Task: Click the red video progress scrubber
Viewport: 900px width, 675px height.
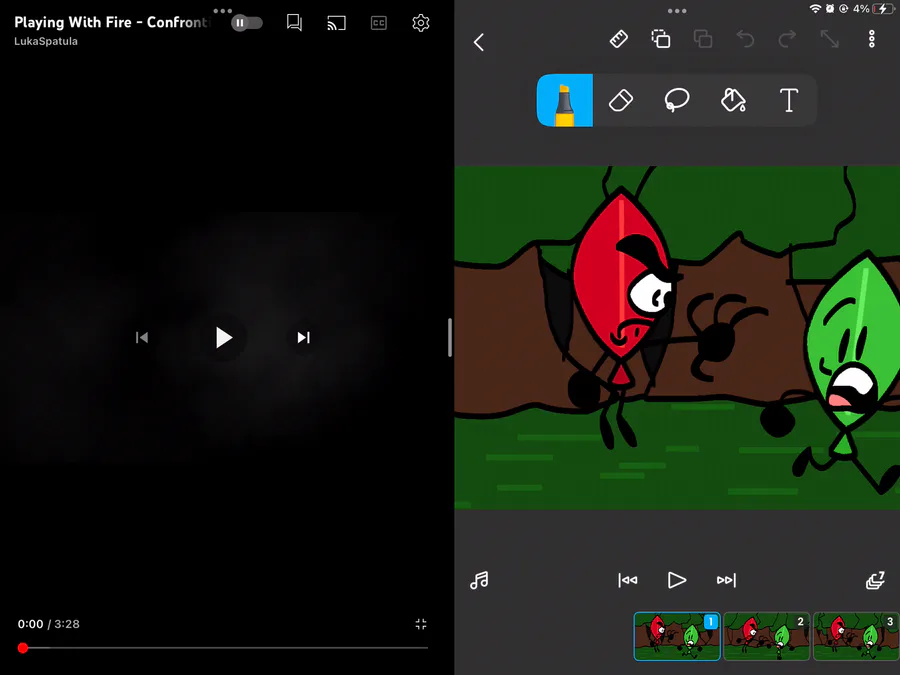Action: (23, 648)
